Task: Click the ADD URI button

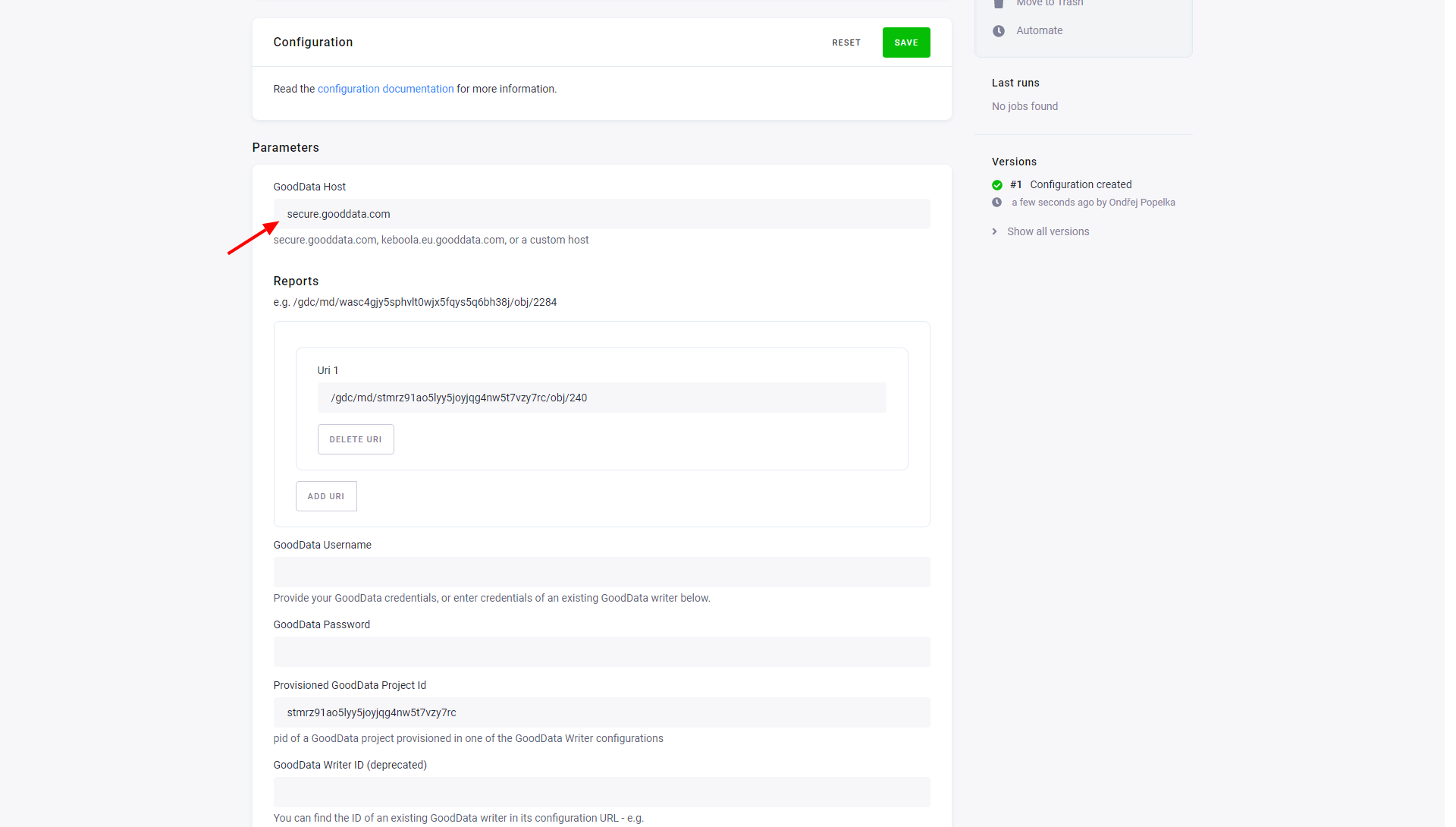Action: [326, 496]
